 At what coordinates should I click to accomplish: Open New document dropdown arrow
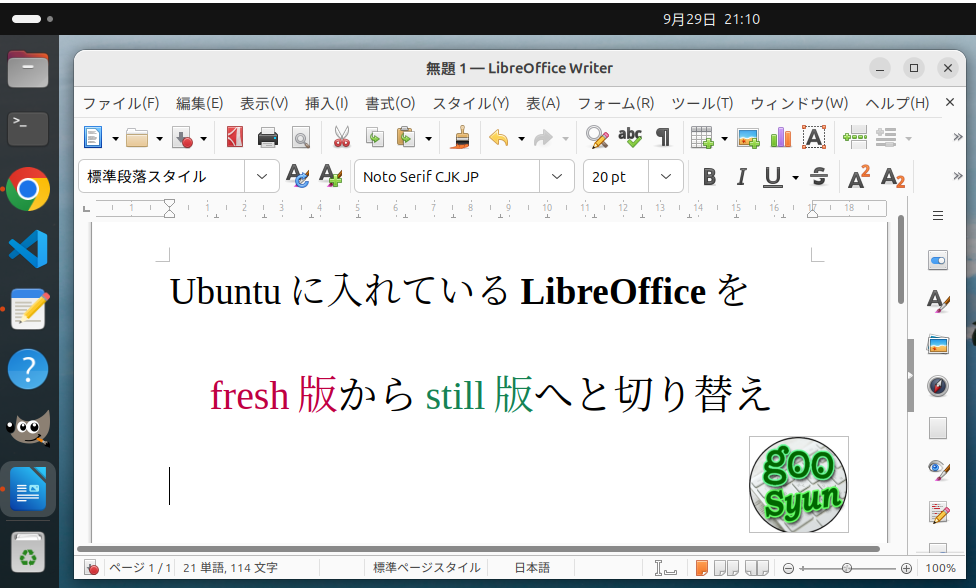[x=115, y=139]
